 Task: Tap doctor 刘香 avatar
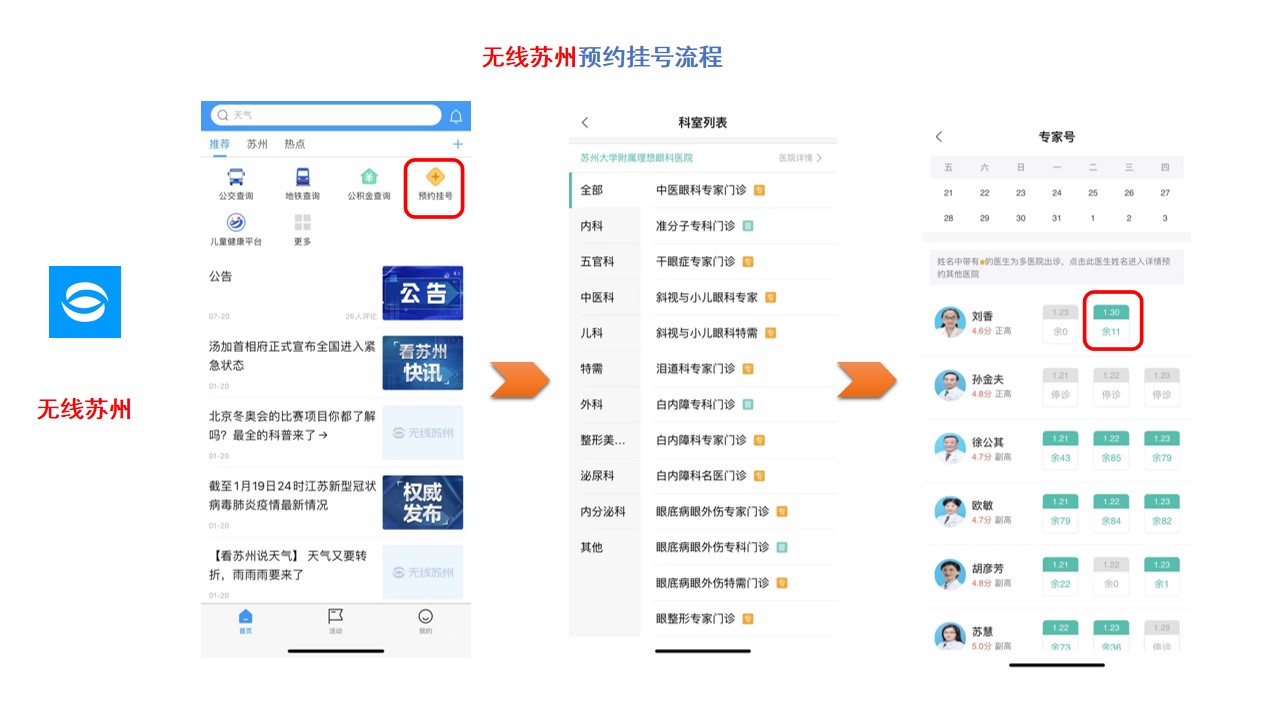(x=950, y=322)
